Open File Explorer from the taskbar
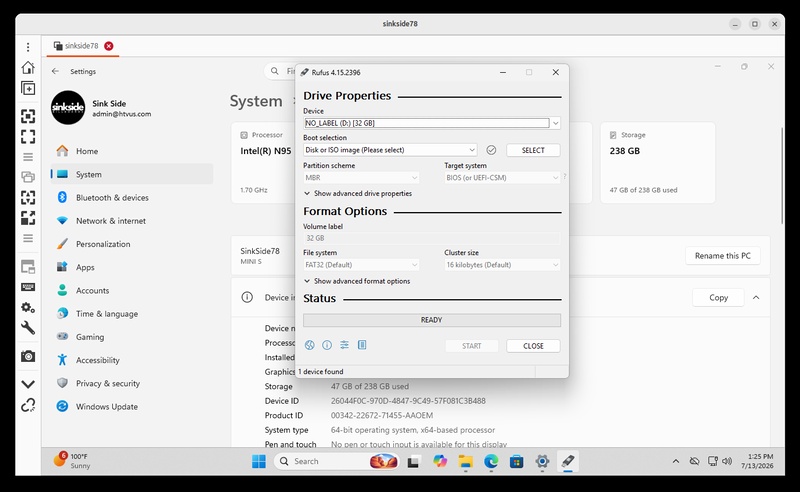 click(x=465, y=461)
